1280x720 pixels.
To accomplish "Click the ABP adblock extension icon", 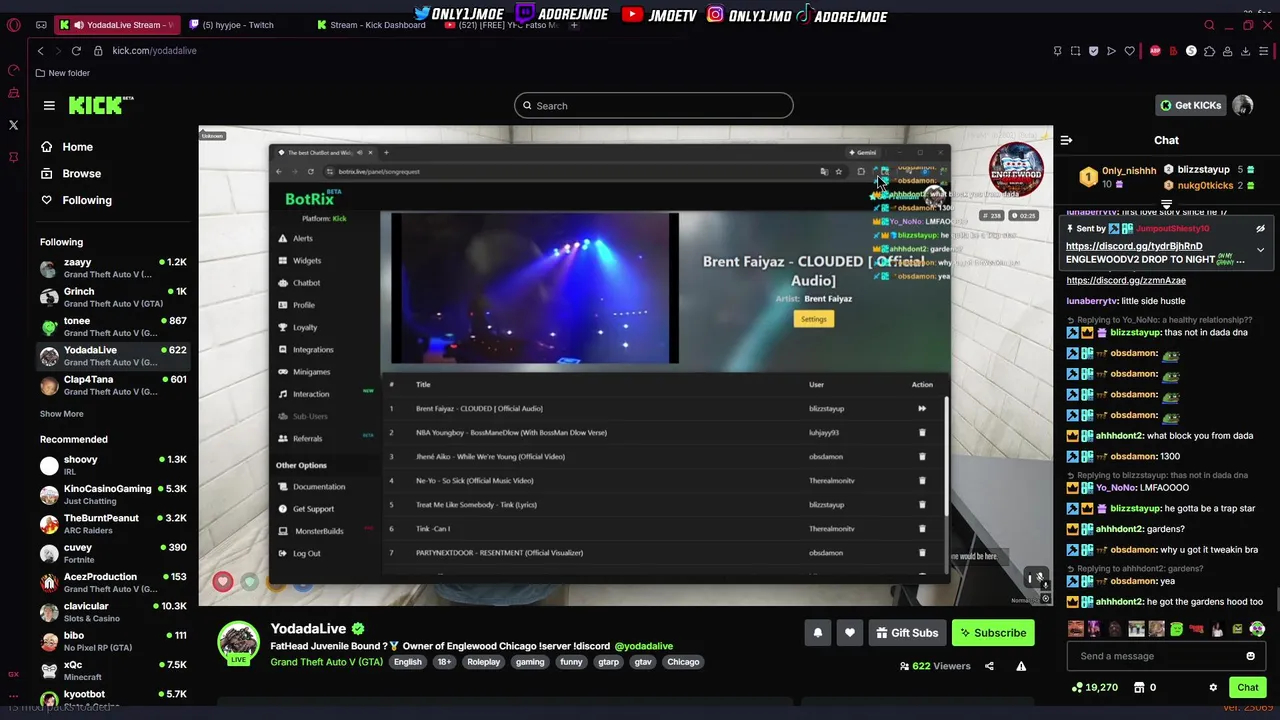I will point(1155,51).
